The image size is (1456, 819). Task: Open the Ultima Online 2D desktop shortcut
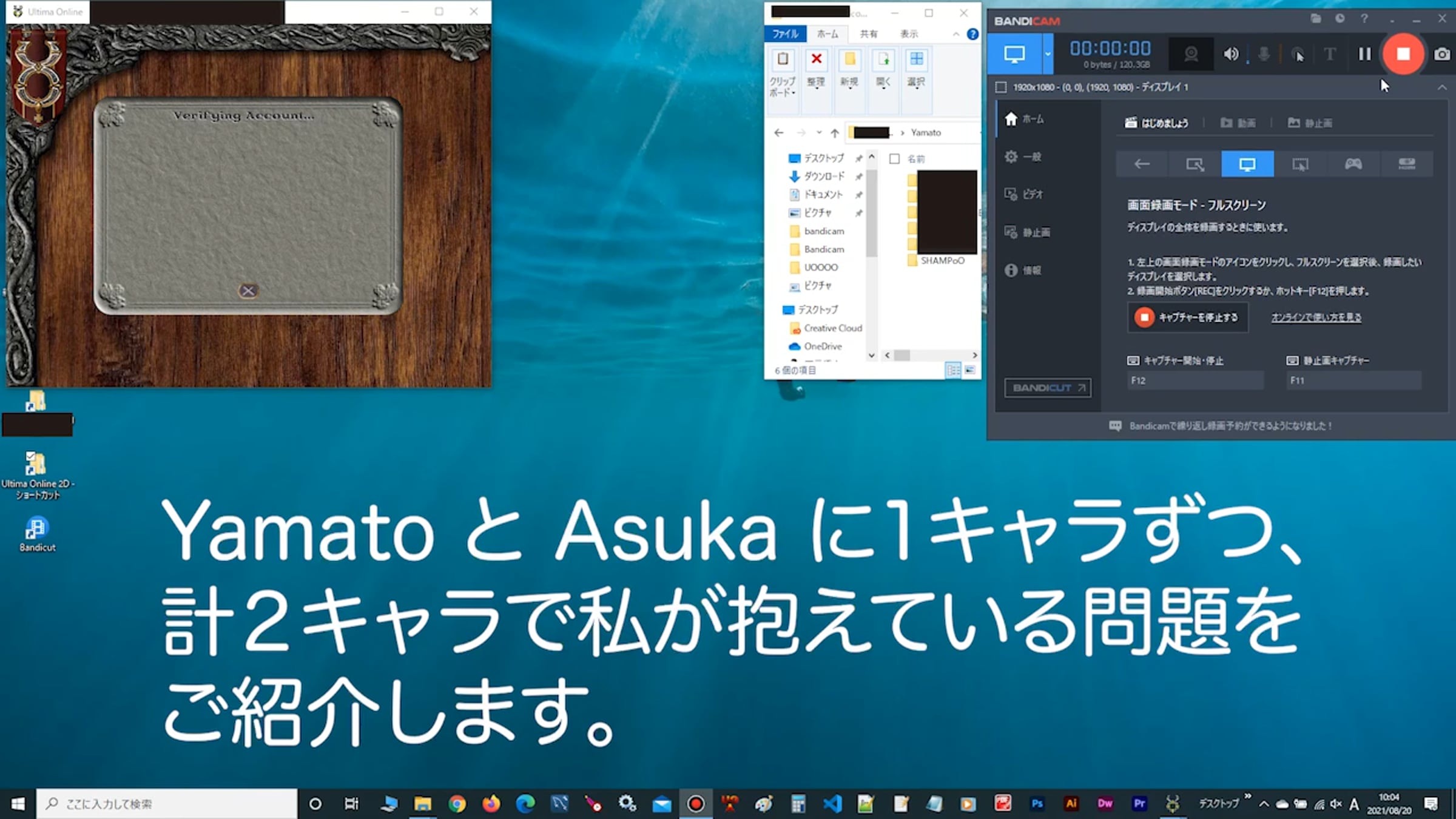pyautogui.click(x=37, y=475)
